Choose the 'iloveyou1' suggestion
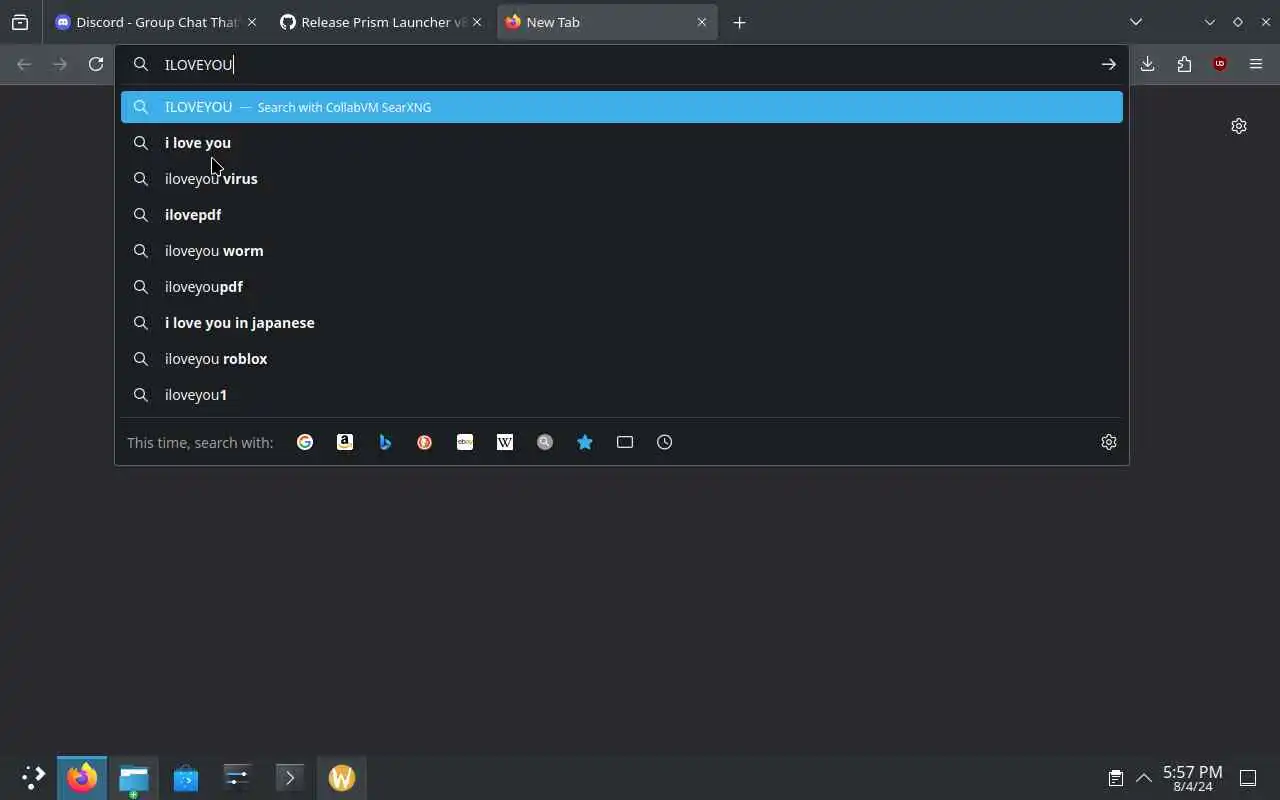1280x800 pixels. point(622,395)
